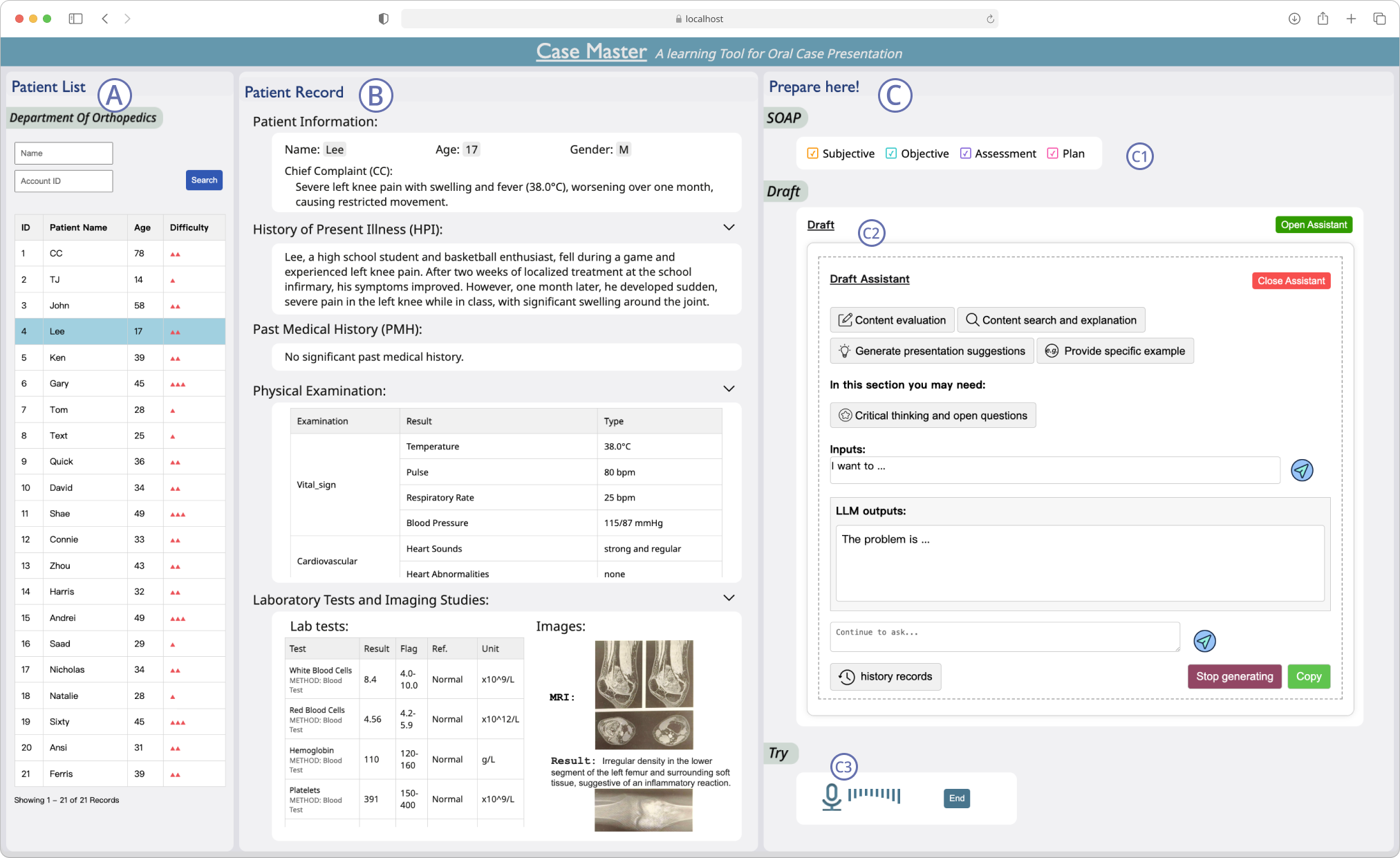Open history records
This screenshot has height=858, width=1400.
click(x=886, y=677)
